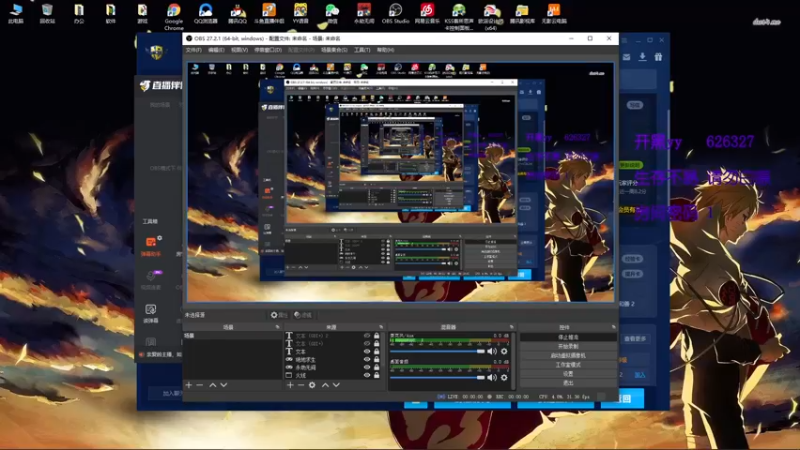Pop out the 场景 Scenes dock panel
This screenshot has height=450, width=800.
click(x=278, y=327)
